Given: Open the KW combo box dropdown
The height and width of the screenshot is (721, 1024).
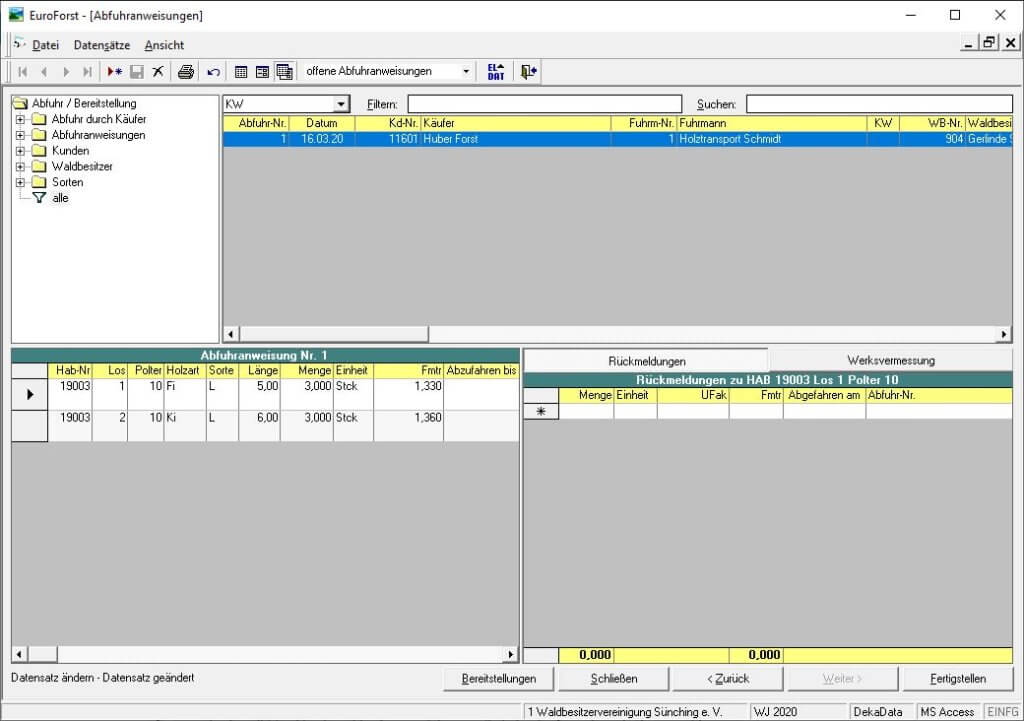Looking at the screenshot, I should pos(341,104).
